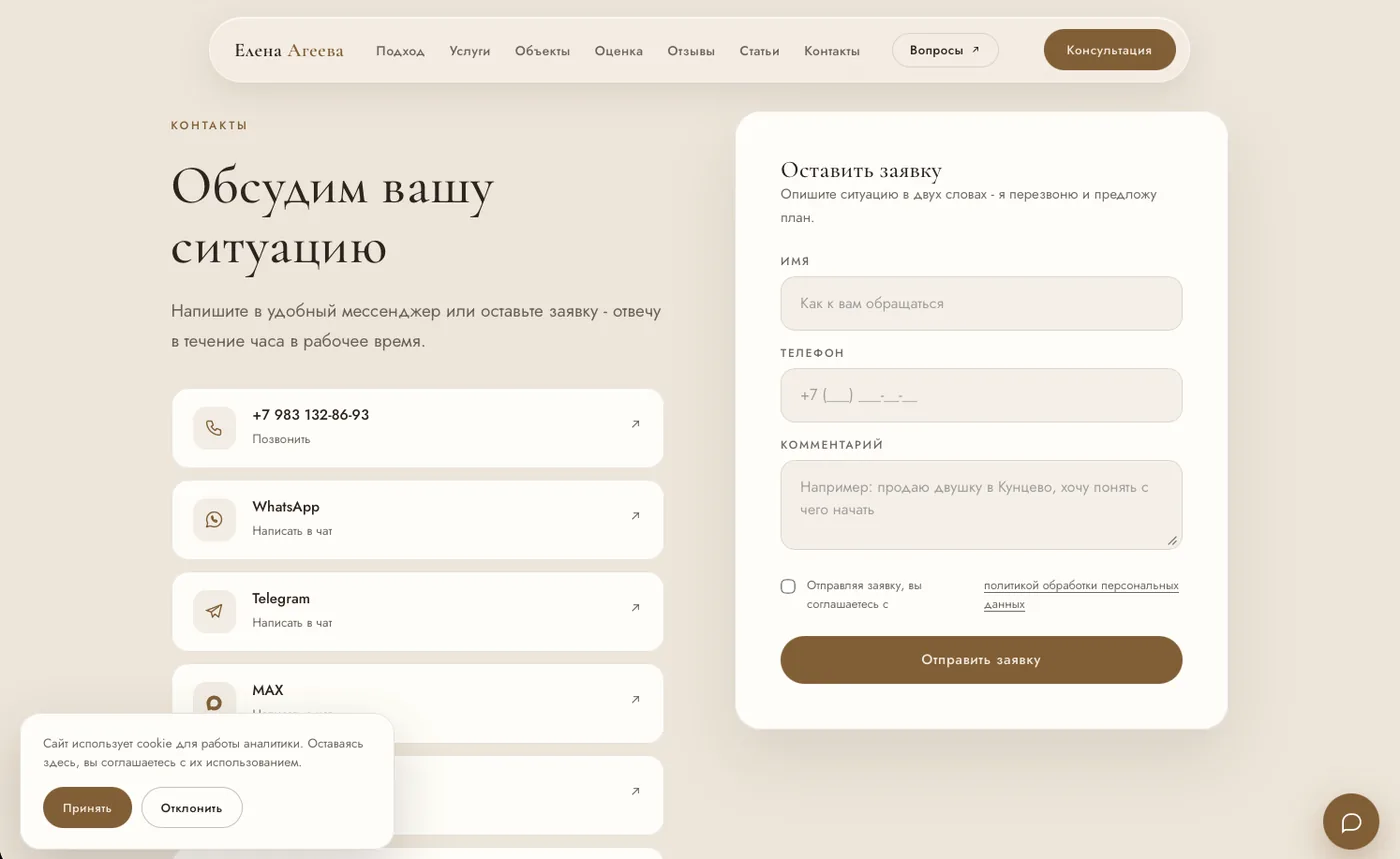This screenshot has height=859, width=1400.
Task: Click the cookie notice text
Action: tap(203, 753)
